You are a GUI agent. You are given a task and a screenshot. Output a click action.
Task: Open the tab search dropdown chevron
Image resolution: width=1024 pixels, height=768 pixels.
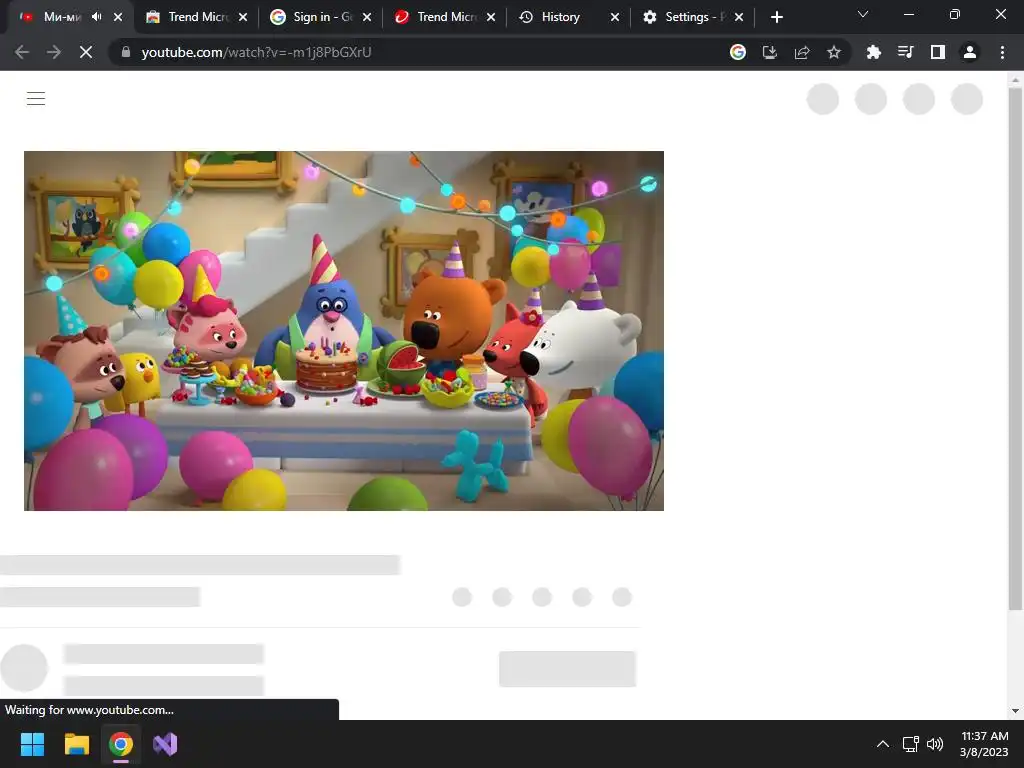pyautogui.click(x=863, y=14)
